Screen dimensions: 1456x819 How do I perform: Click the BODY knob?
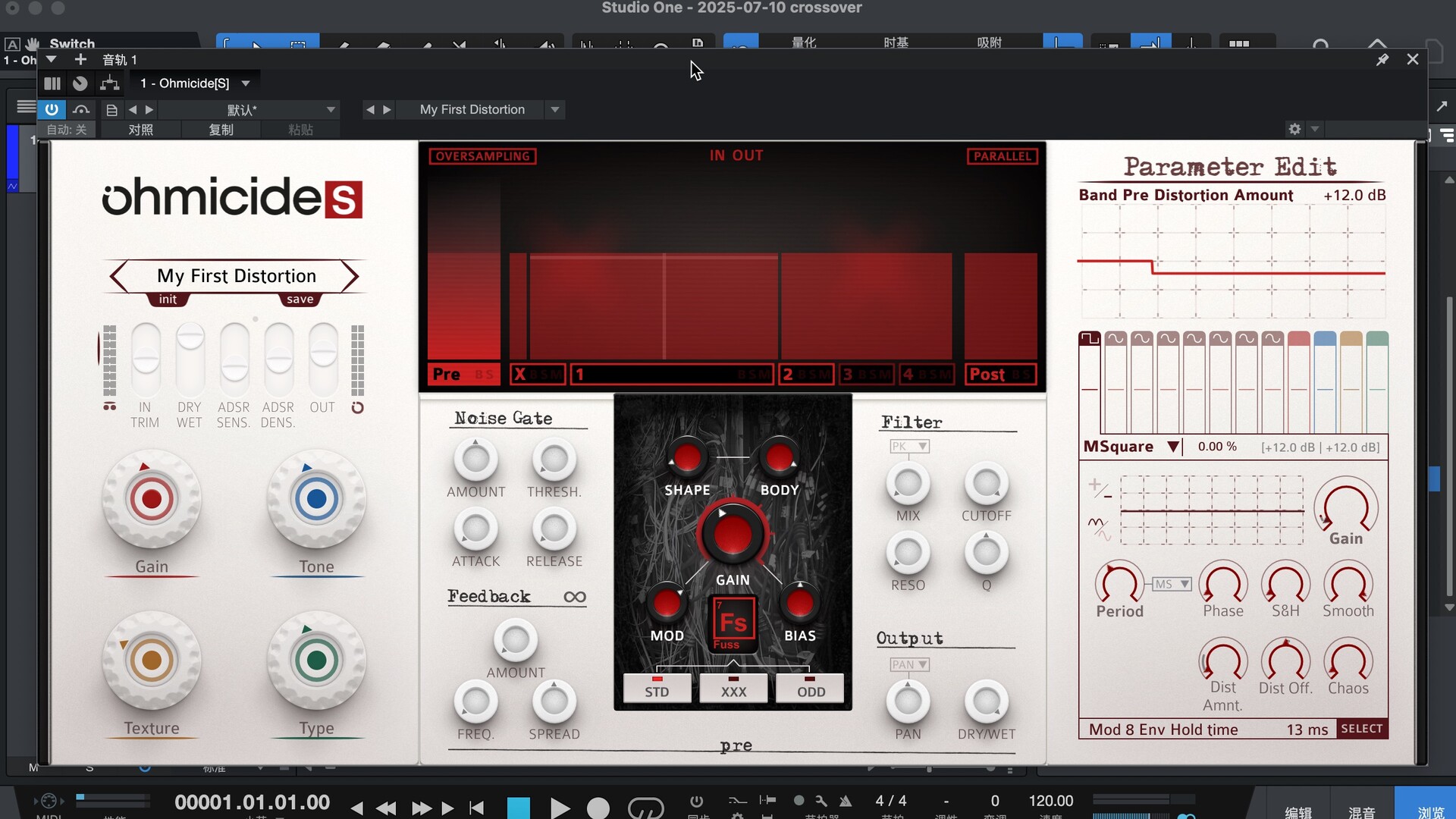click(779, 458)
